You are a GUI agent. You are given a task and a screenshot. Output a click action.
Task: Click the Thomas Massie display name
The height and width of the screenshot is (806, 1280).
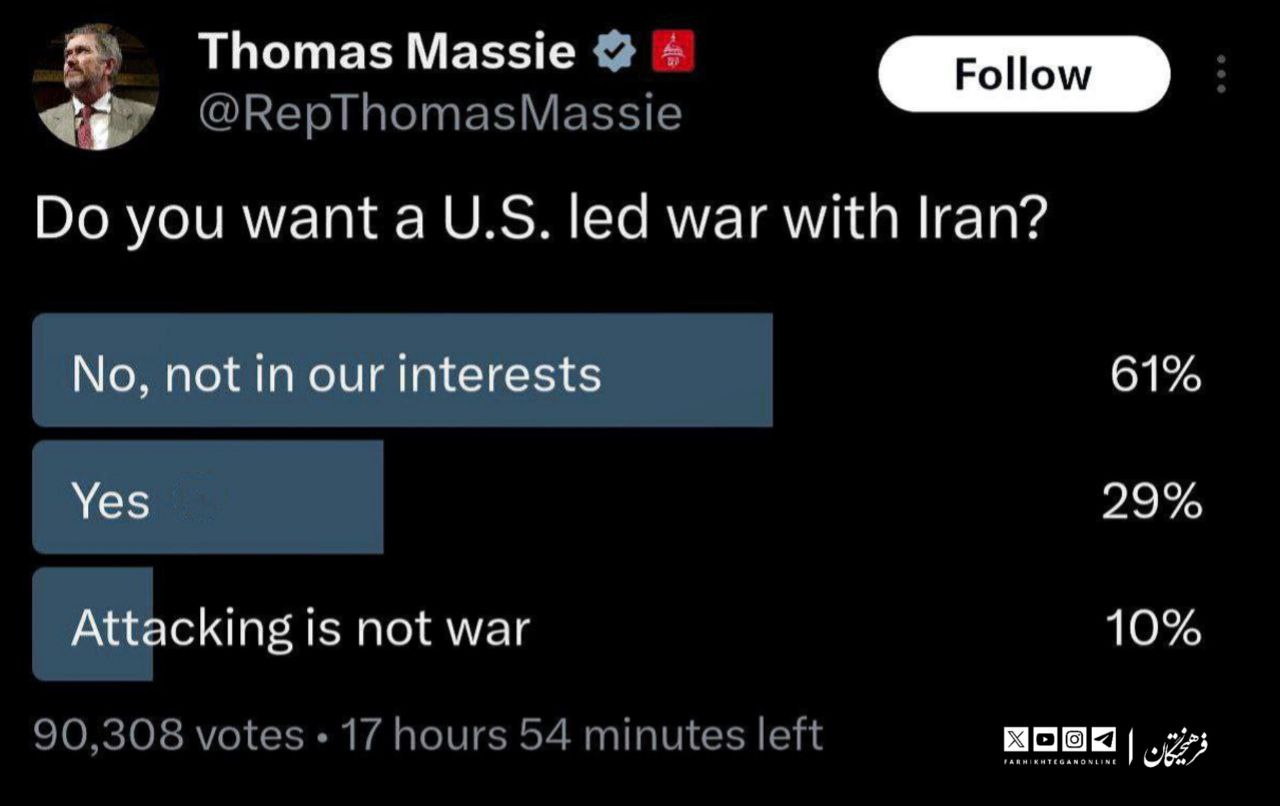pyautogui.click(x=387, y=52)
